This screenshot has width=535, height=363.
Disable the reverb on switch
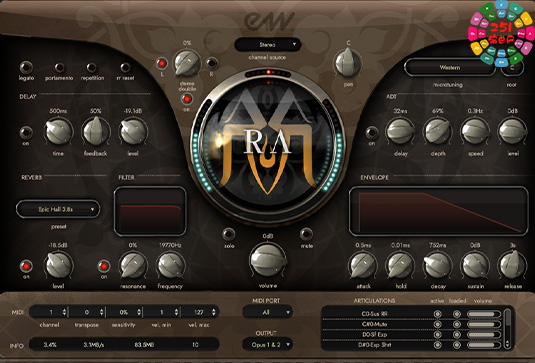(26, 266)
